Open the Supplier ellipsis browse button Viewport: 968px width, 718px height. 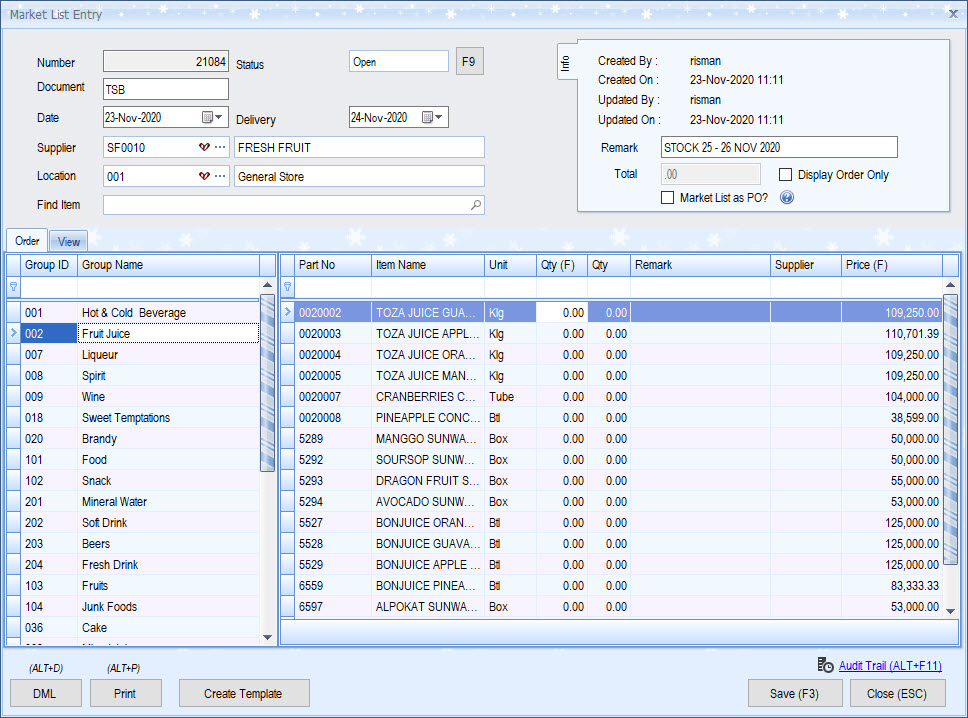(x=220, y=148)
